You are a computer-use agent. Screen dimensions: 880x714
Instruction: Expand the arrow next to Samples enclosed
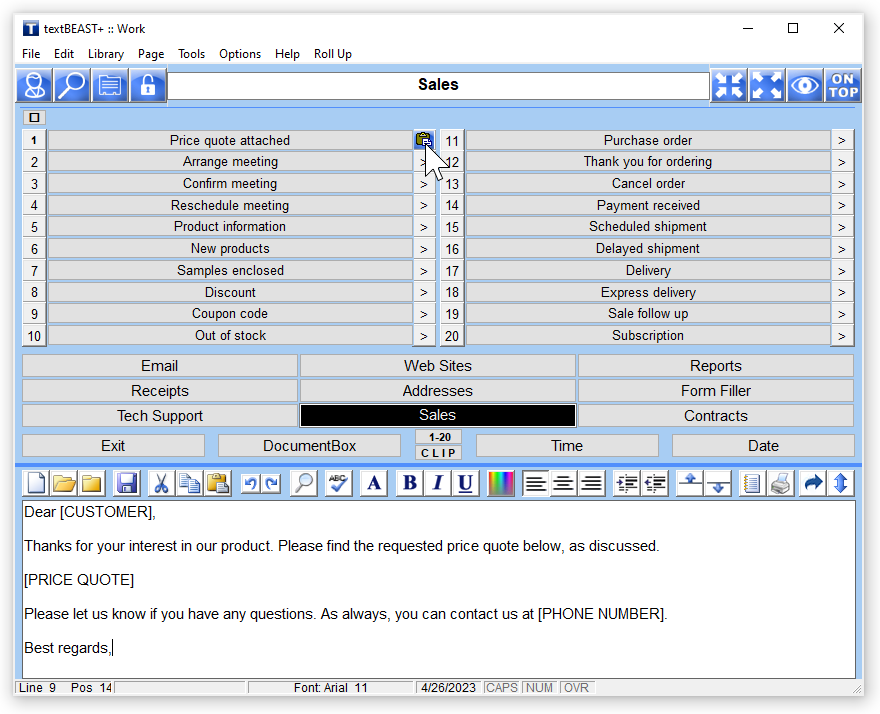coord(424,271)
